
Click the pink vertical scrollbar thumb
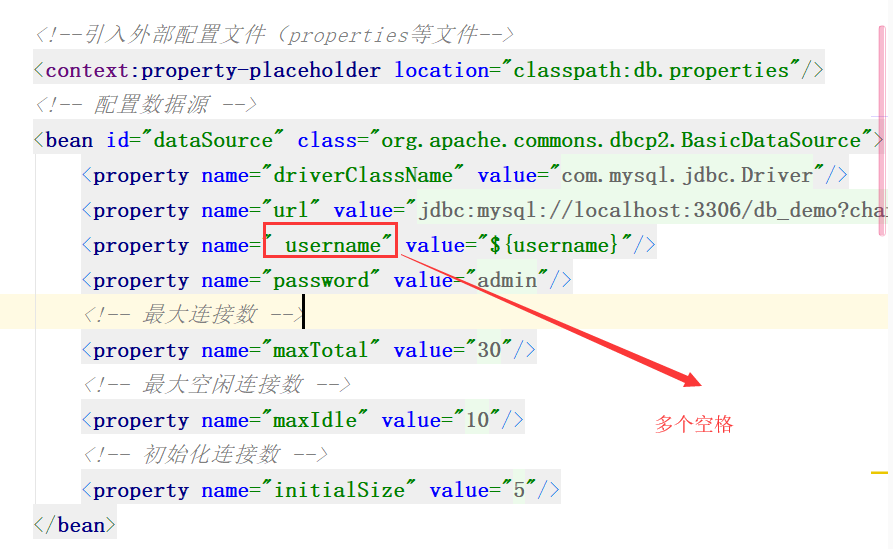tap(882, 130)
